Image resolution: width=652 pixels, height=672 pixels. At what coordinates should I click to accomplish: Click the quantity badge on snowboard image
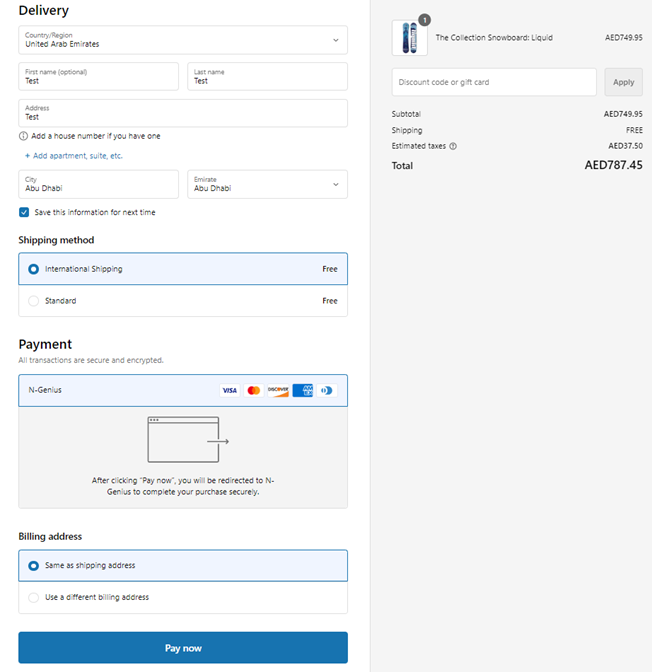(424, 20)
